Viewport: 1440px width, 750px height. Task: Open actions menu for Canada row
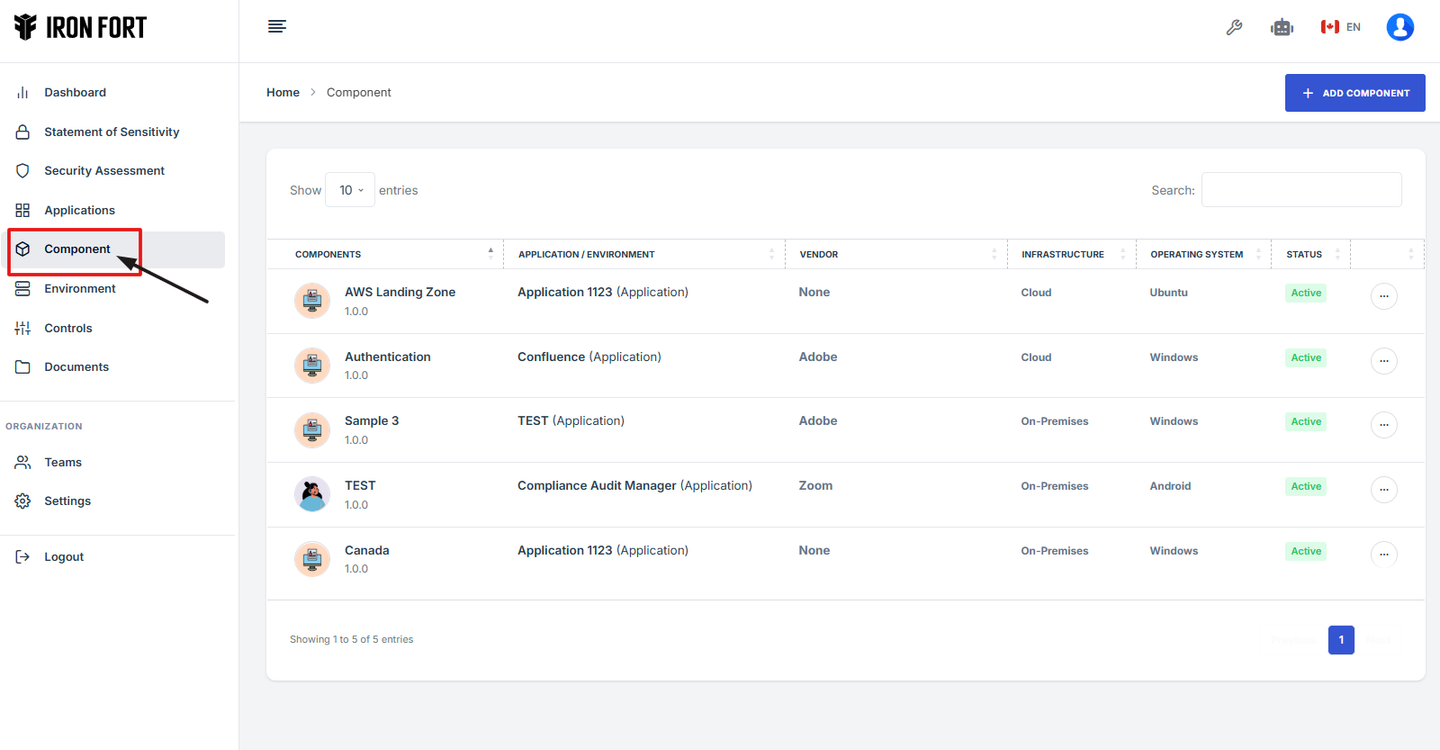point(1383,554)
